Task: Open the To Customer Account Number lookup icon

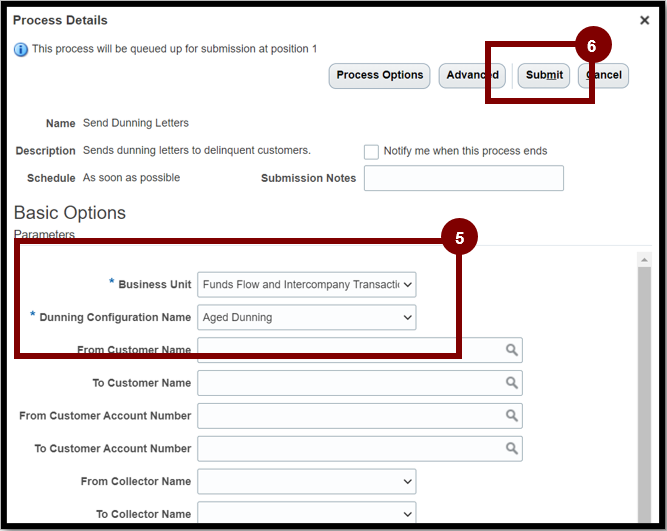Action: click(x=512, y=448)
